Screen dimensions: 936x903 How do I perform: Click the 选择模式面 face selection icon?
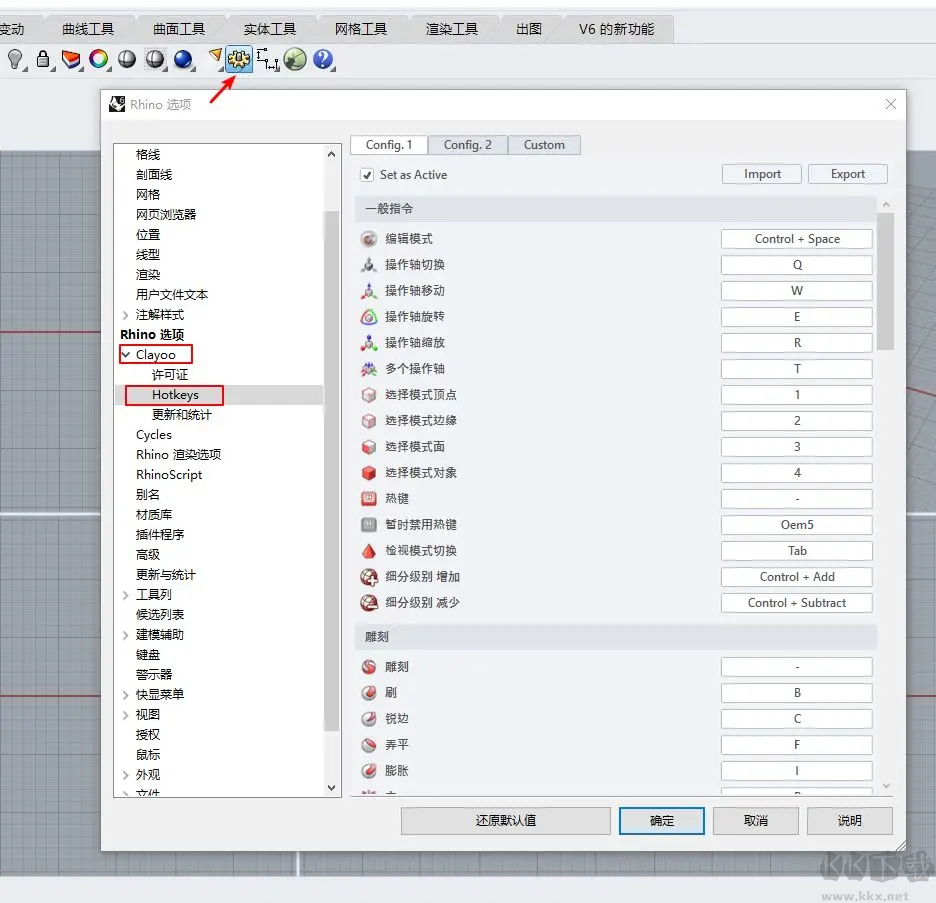[368, 446]
